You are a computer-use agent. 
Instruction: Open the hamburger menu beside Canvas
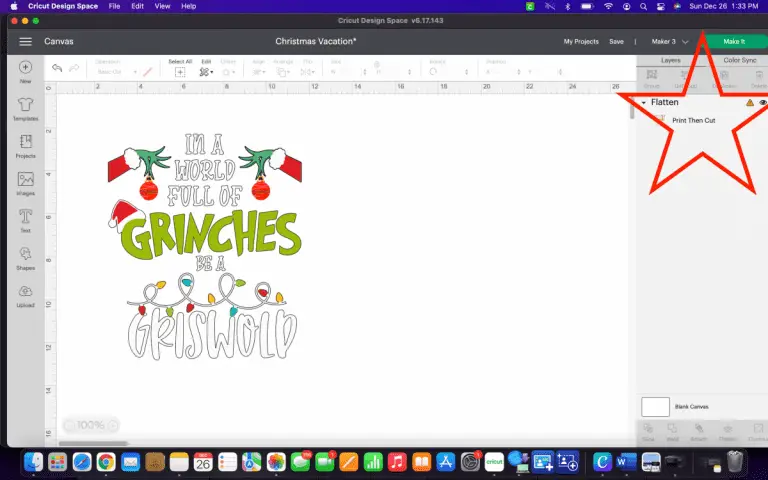pos(25,42)
